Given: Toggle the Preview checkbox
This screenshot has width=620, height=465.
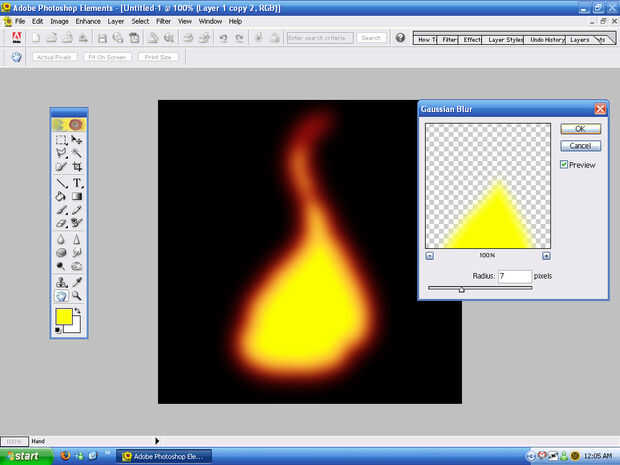Looking at the screenshot, I should (564, 164).
